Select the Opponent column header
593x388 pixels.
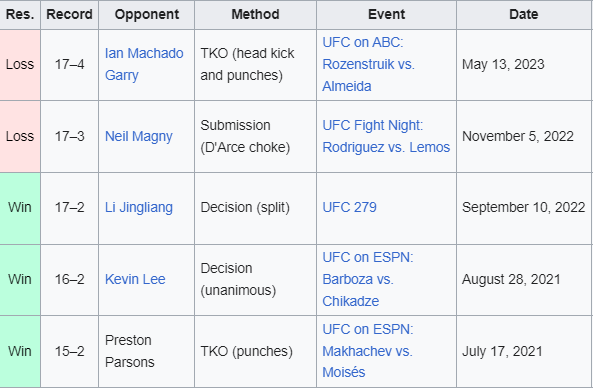147,14
